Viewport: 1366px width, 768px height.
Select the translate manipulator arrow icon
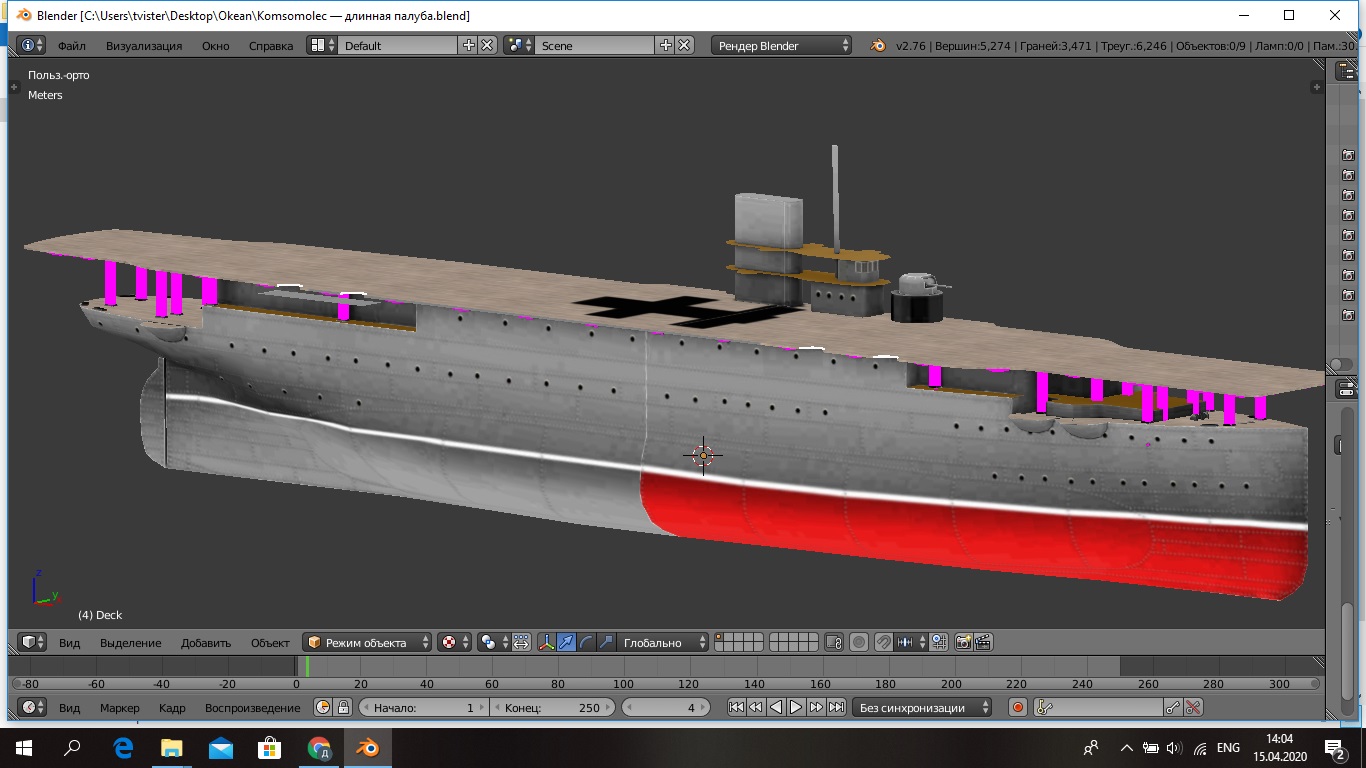[x=566, y=642]
